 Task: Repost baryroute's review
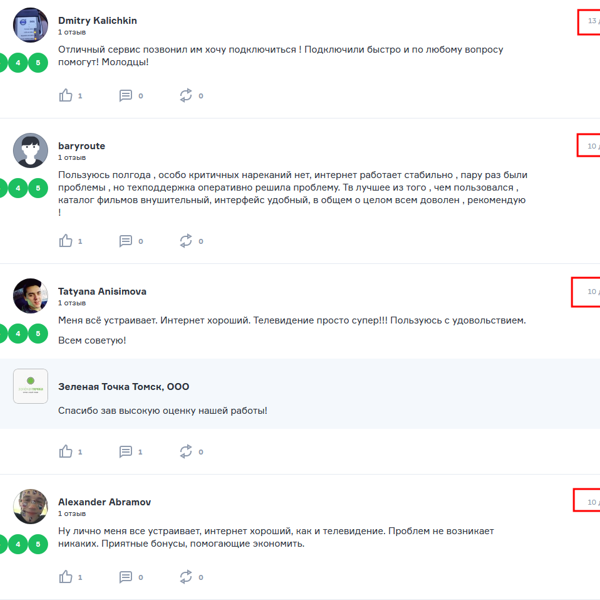(x=186, y=241)
